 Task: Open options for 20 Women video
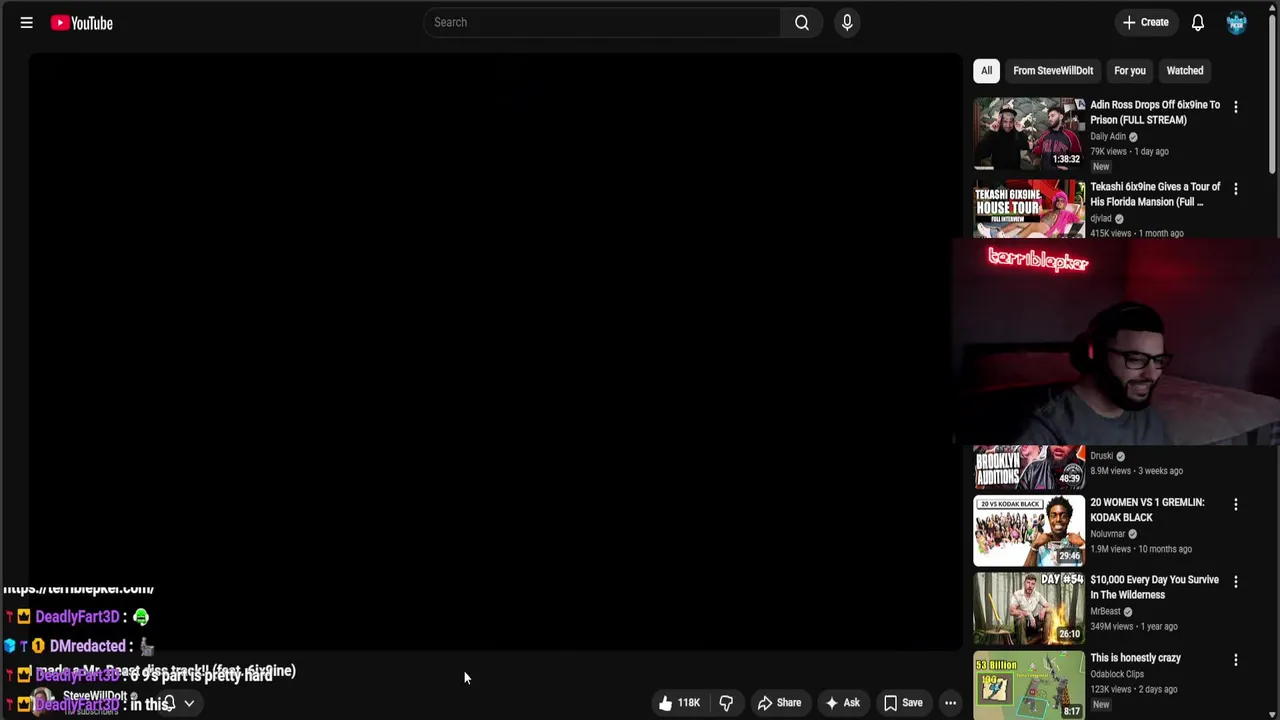[x=1236, y=505]
